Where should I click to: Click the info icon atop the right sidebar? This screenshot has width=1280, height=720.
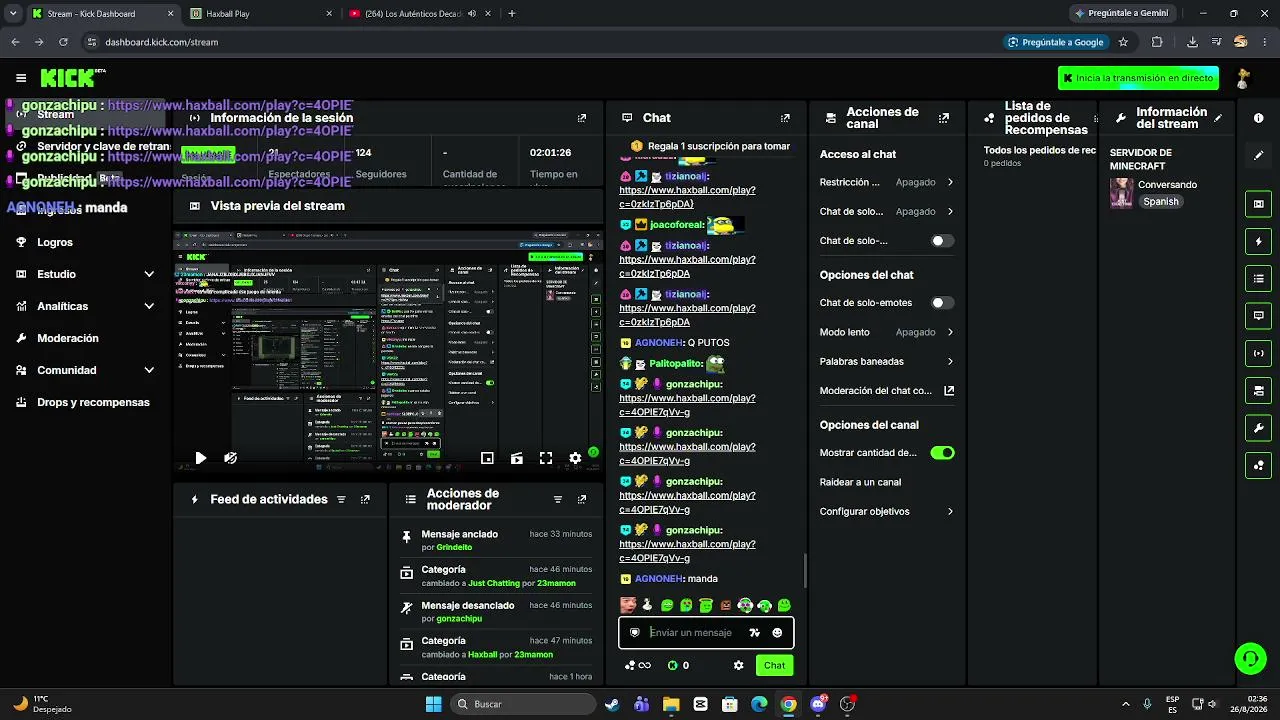click(1258, 118)
